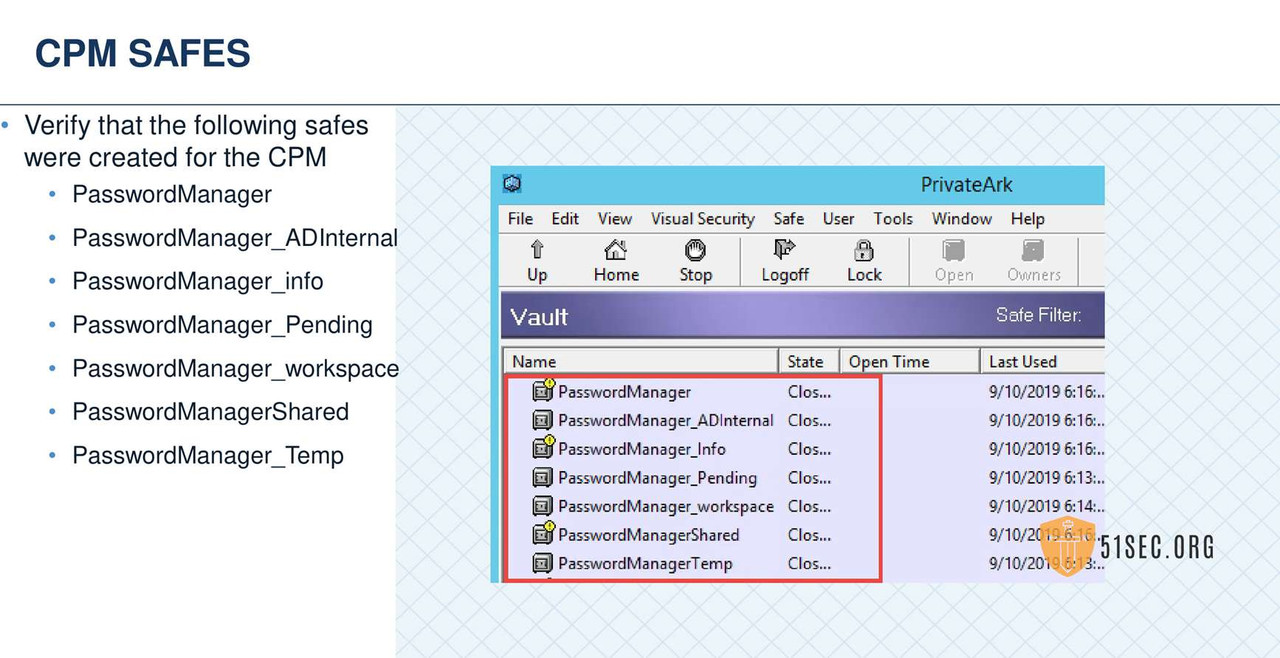This screenshot has width=1280, height=658.
Task: Click the PasswordManager_Pending safe name
Action: point(657,478)
